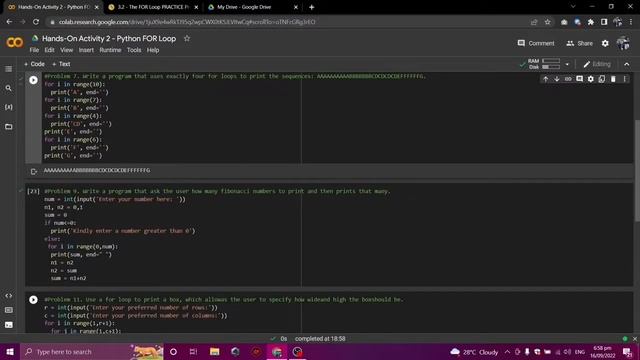The width and height of the screenshot is (640, 360).
Task: Click the notebook title Hands-On Activity 2
Action: tap(109, 38)
